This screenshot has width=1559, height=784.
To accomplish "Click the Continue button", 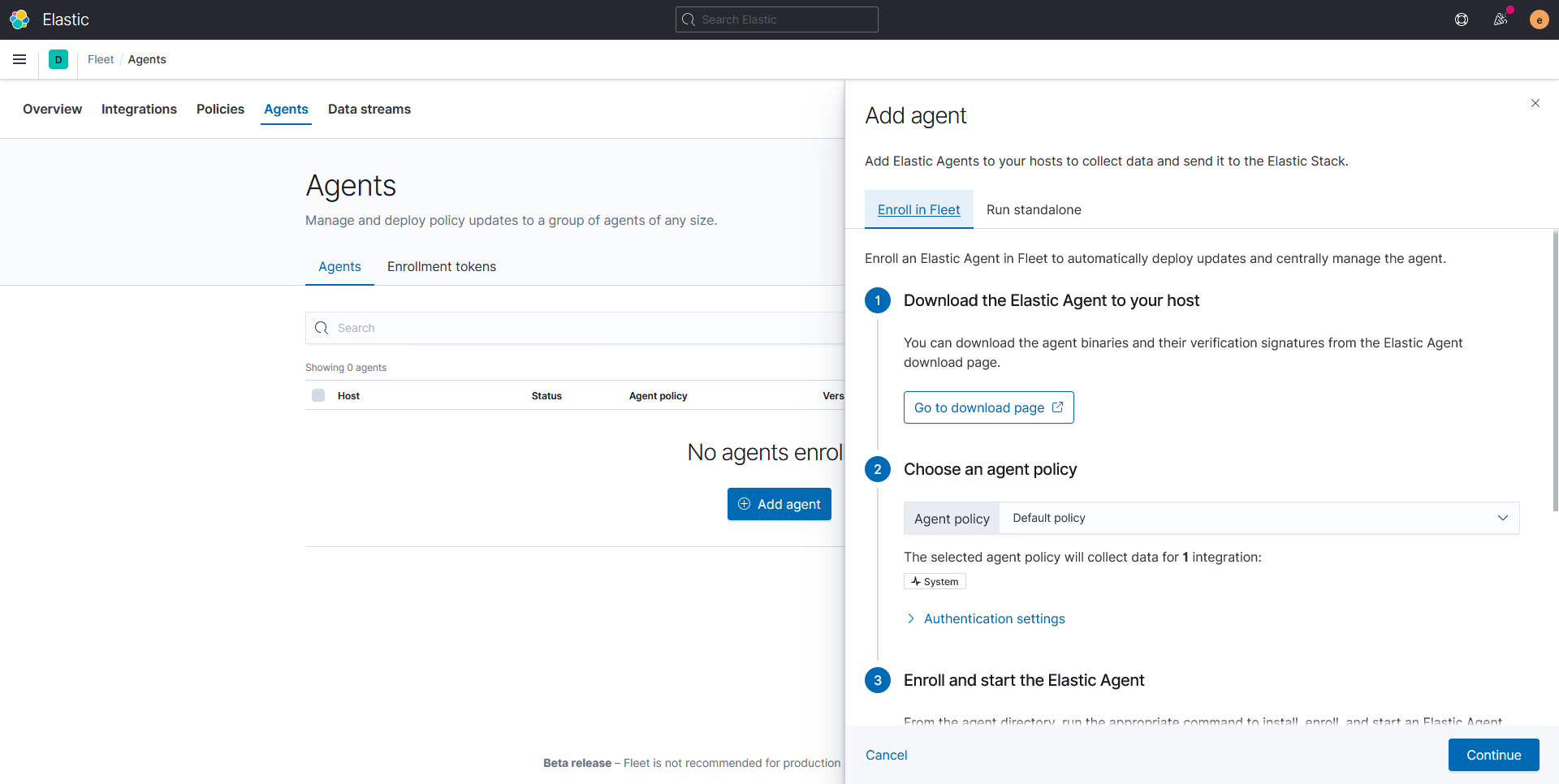I will pyautogui.click(x=1493, y=755).
